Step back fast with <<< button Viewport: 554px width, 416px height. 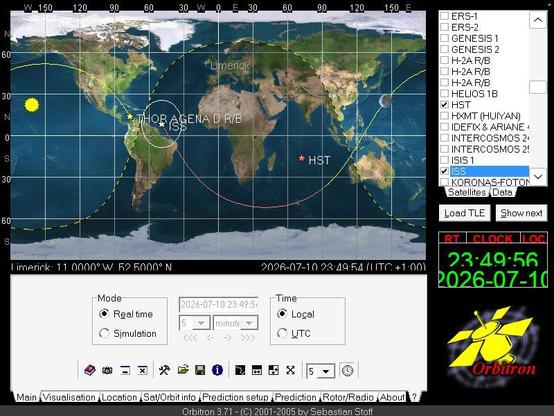coord(190,338)
